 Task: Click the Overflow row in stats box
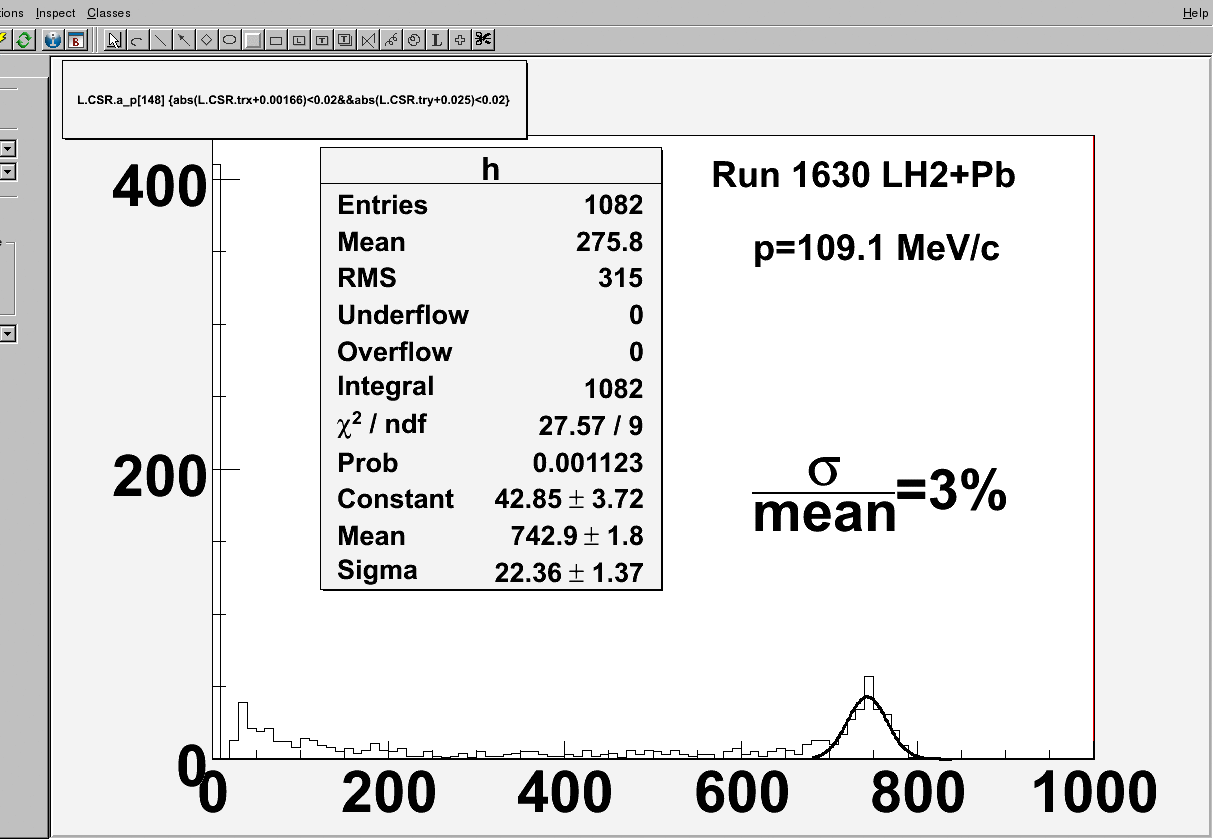coord(490,352)
